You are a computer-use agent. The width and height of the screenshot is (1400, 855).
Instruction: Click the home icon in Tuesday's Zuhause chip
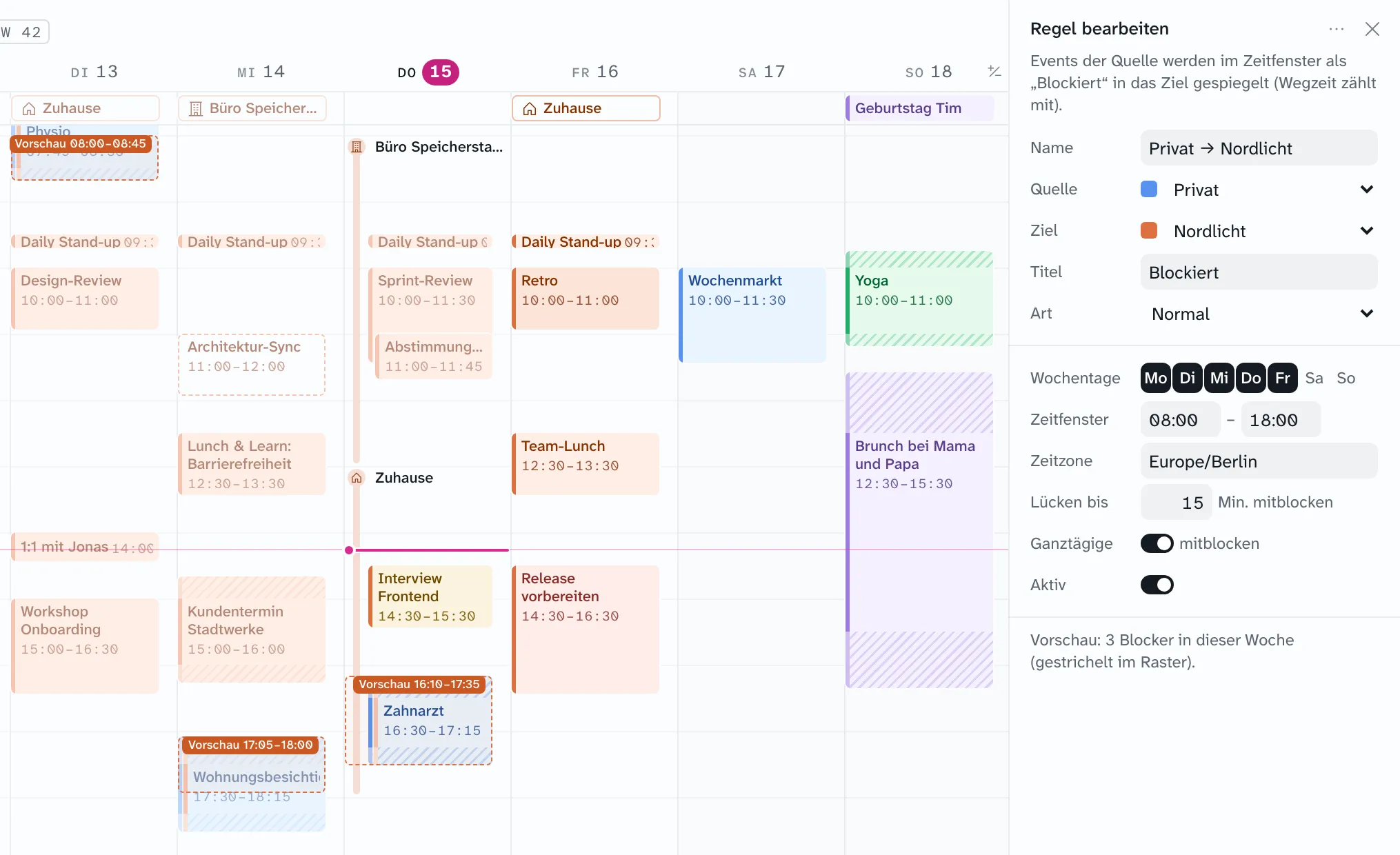tap(29, 108)
